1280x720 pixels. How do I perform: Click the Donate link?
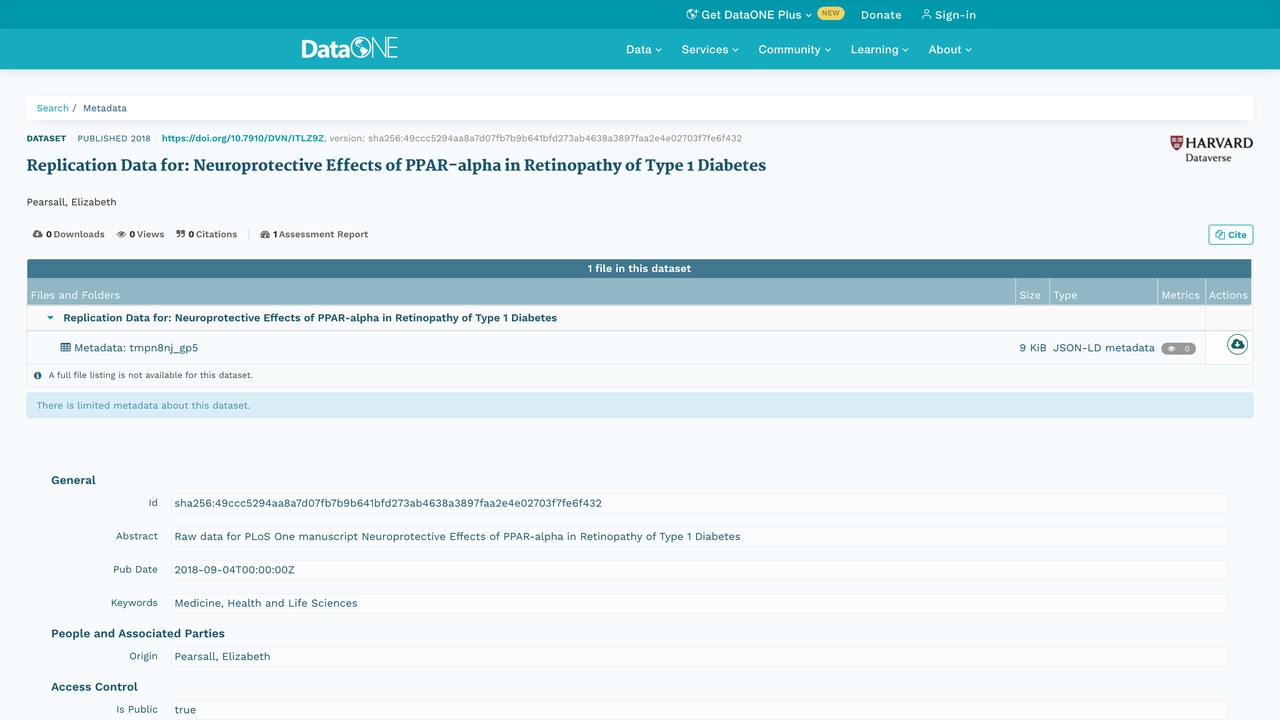tap(881, 15)
